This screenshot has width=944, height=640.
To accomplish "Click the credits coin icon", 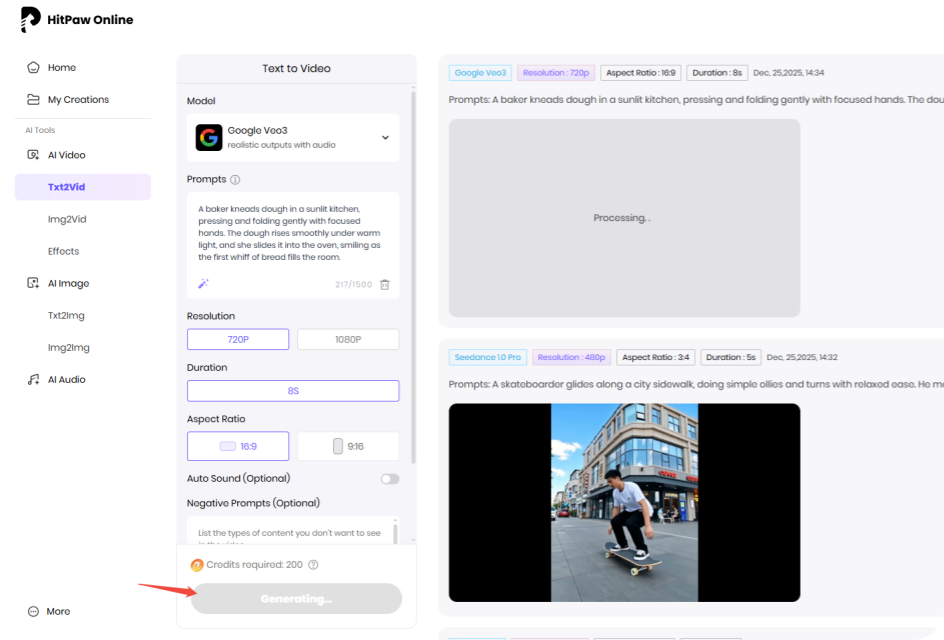I will pyautogui.click(x=196, y=564).
